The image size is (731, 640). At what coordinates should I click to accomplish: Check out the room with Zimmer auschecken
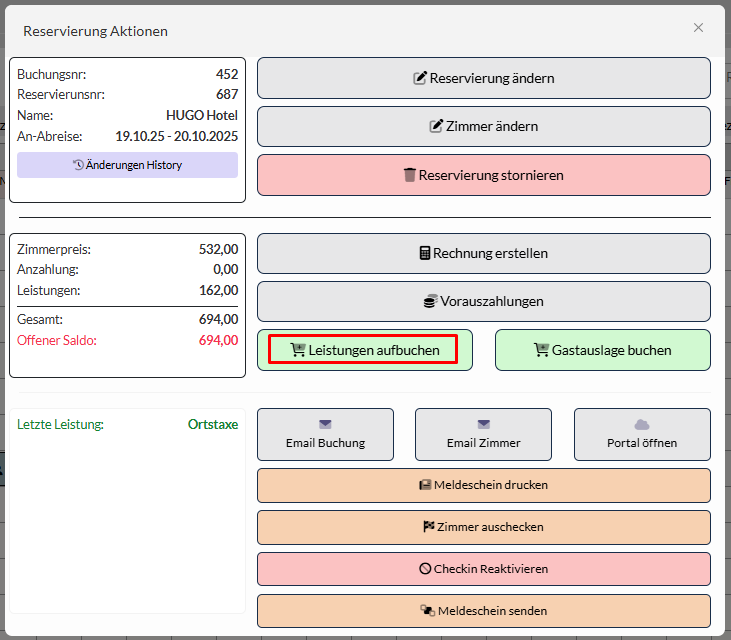pos(484,527)
